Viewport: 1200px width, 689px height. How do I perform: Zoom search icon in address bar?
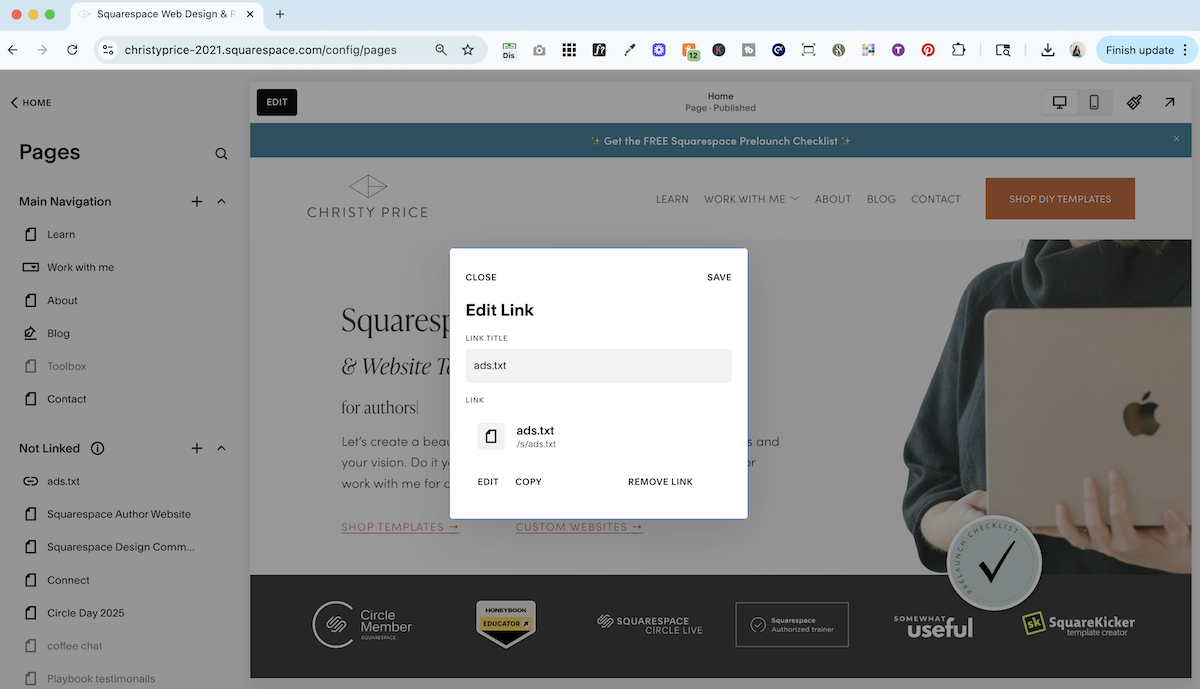(x=441, y=49)
